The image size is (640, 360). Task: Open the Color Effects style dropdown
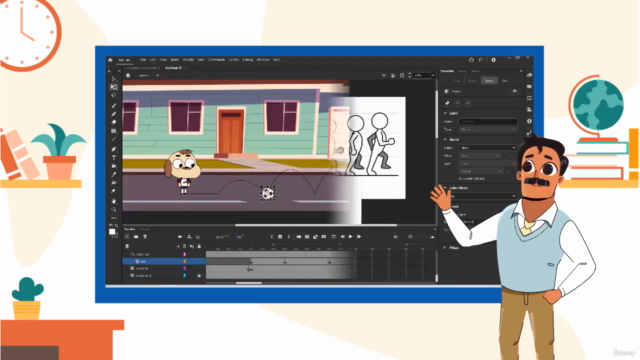point(483,196)
